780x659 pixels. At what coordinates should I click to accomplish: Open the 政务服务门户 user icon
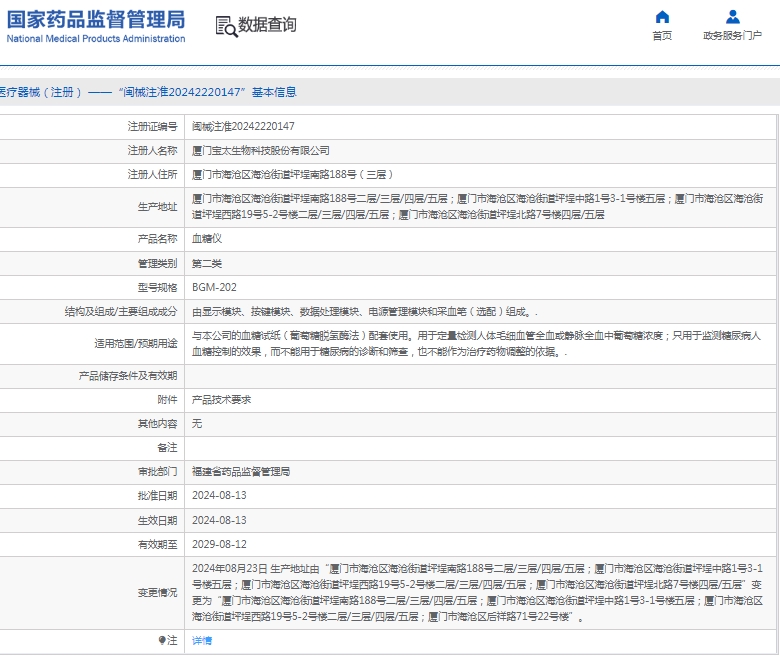point(732,17)
